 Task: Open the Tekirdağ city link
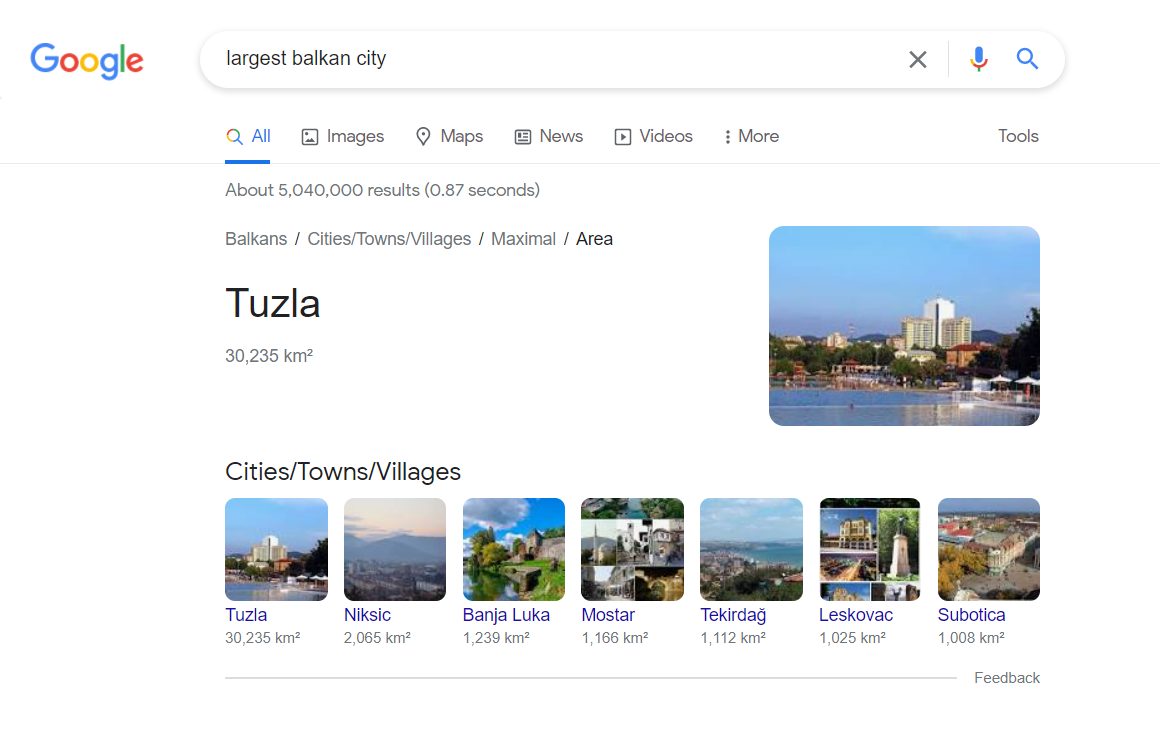[733, 615]
